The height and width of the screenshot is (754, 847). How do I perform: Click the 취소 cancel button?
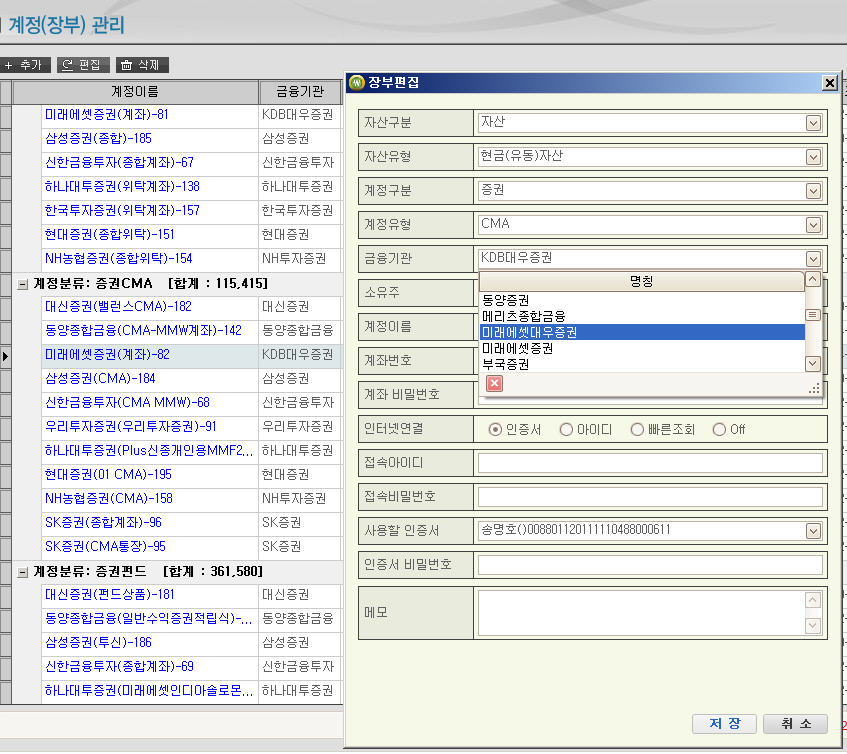[x=795, y=724]
